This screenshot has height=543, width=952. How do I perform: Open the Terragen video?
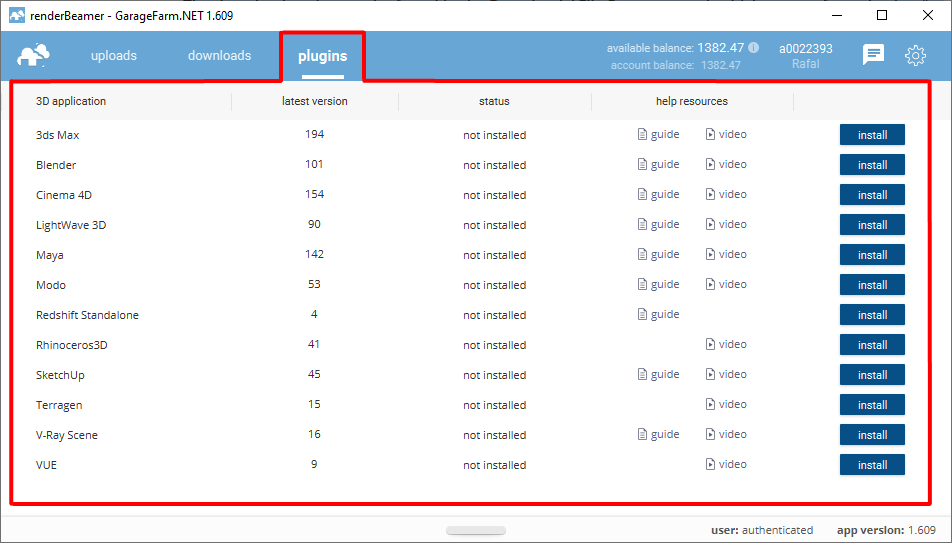coord(726,405)
